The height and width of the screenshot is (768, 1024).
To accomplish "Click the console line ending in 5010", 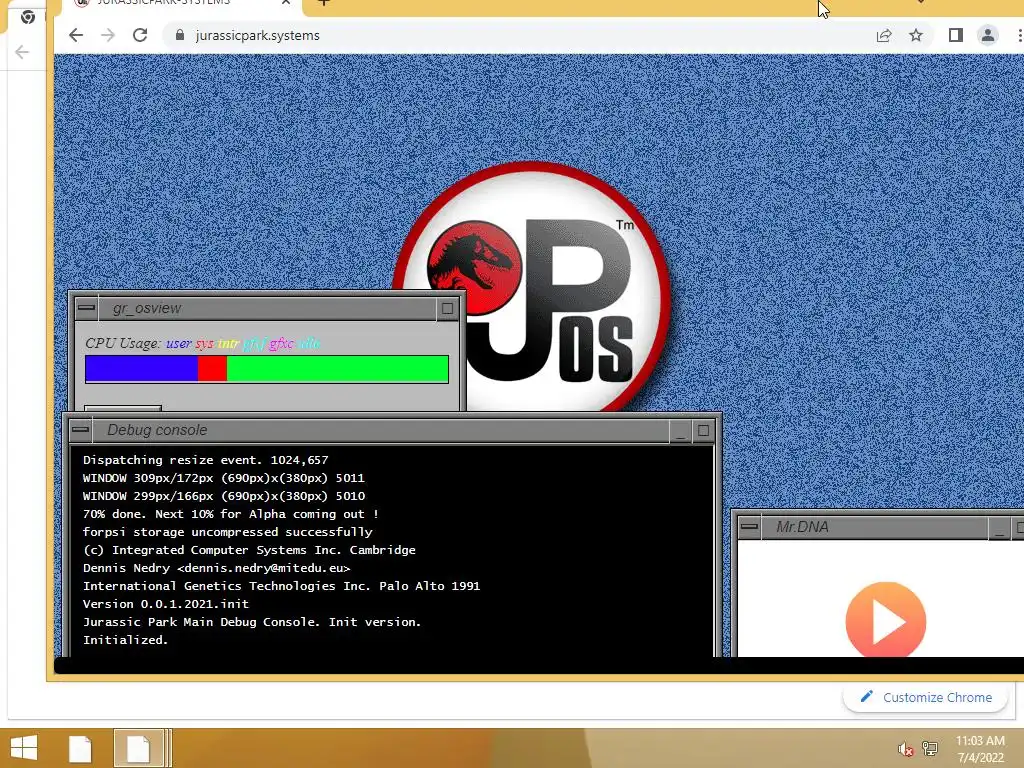I will click(223, 496).
